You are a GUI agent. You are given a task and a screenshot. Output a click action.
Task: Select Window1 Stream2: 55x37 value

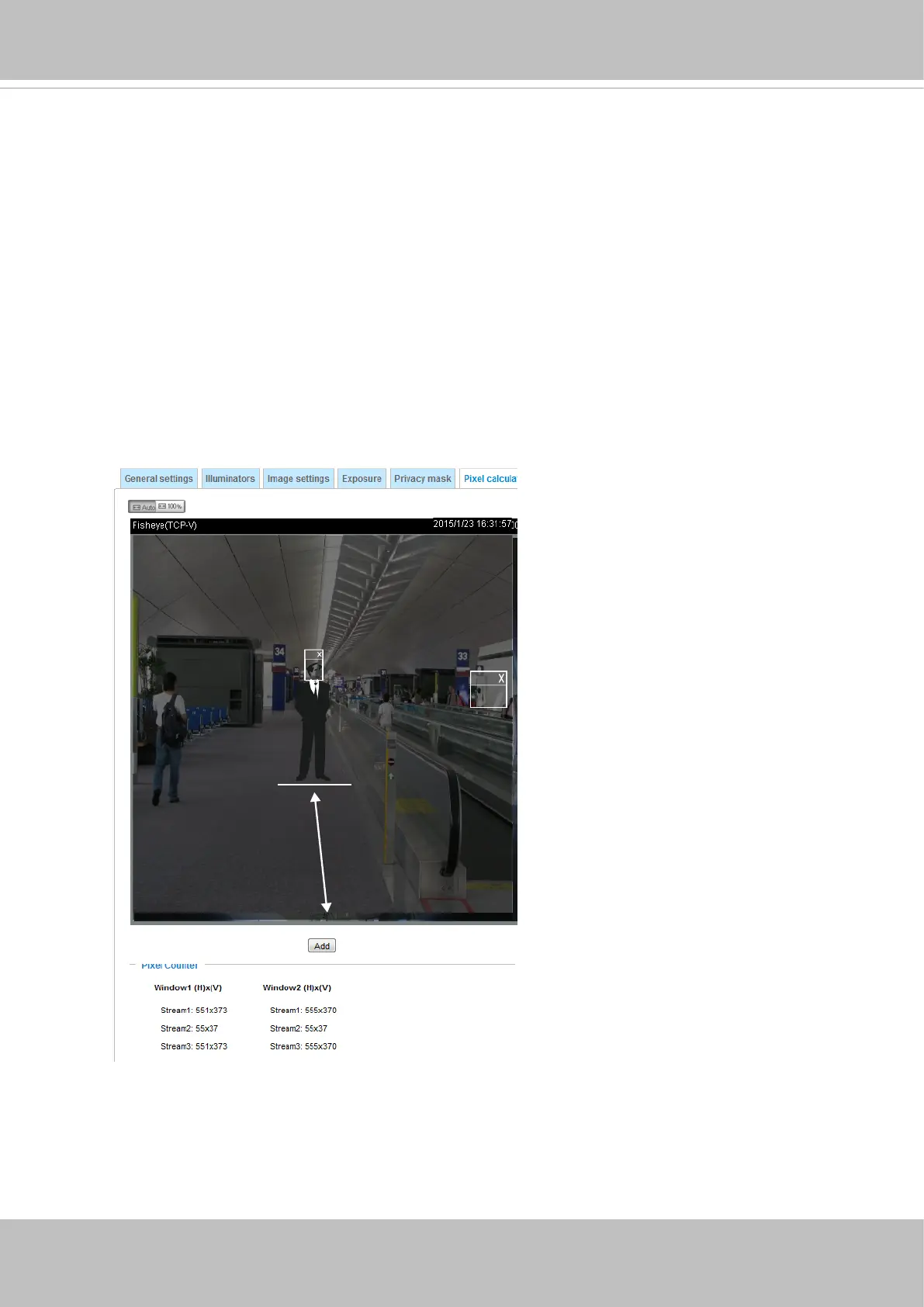189,1028
